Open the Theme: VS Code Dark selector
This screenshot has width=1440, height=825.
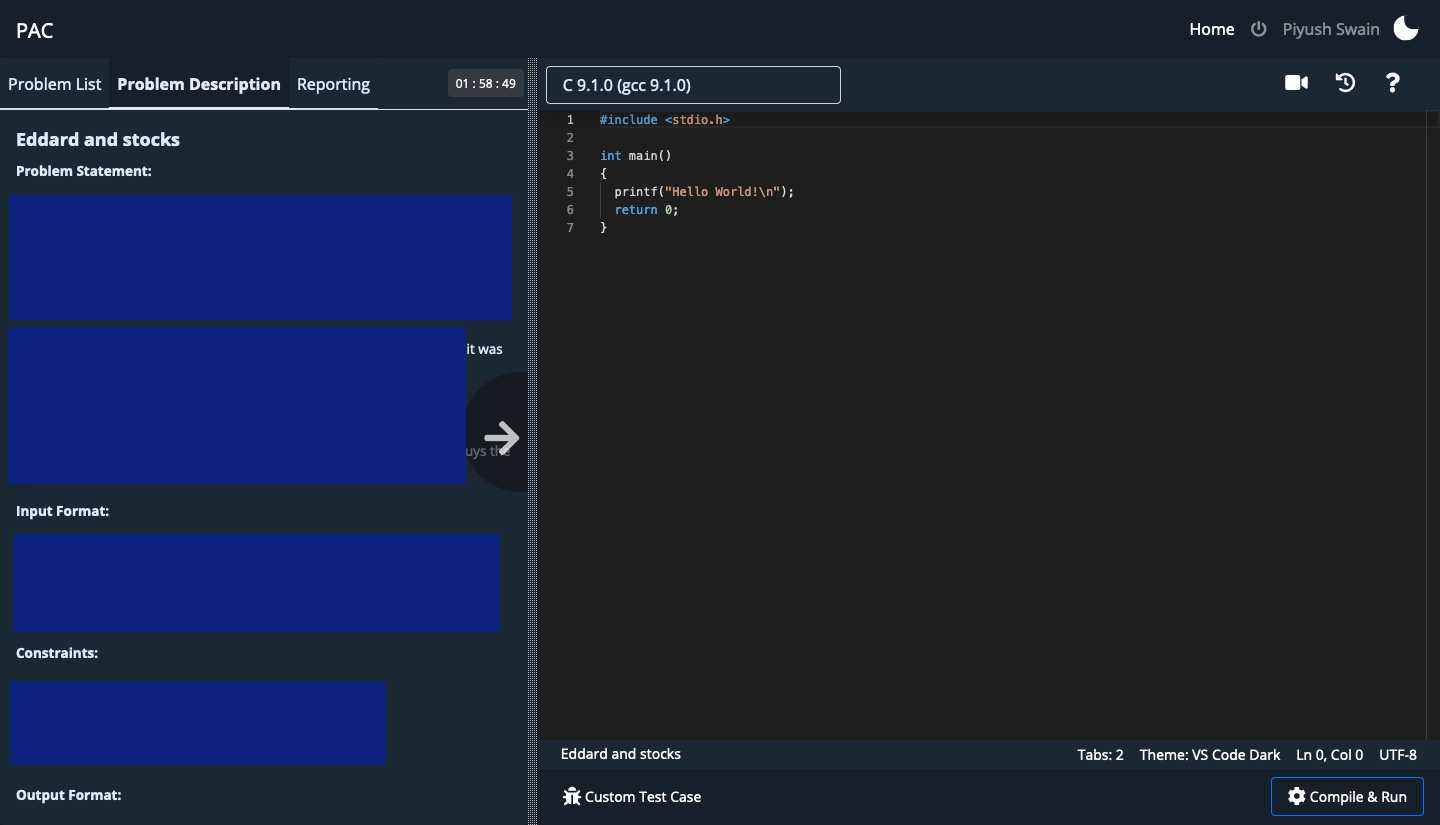tap(1210, 755)
